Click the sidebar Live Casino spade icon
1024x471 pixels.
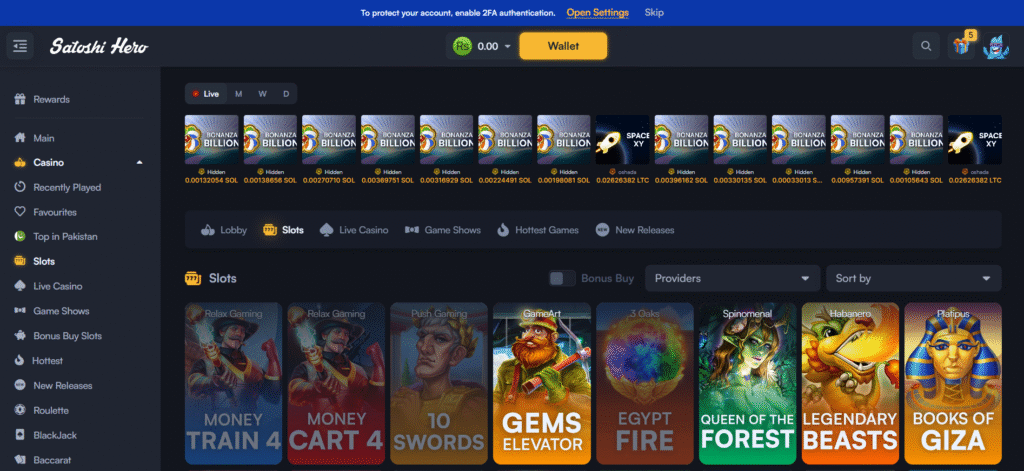(x=20, y=286)
